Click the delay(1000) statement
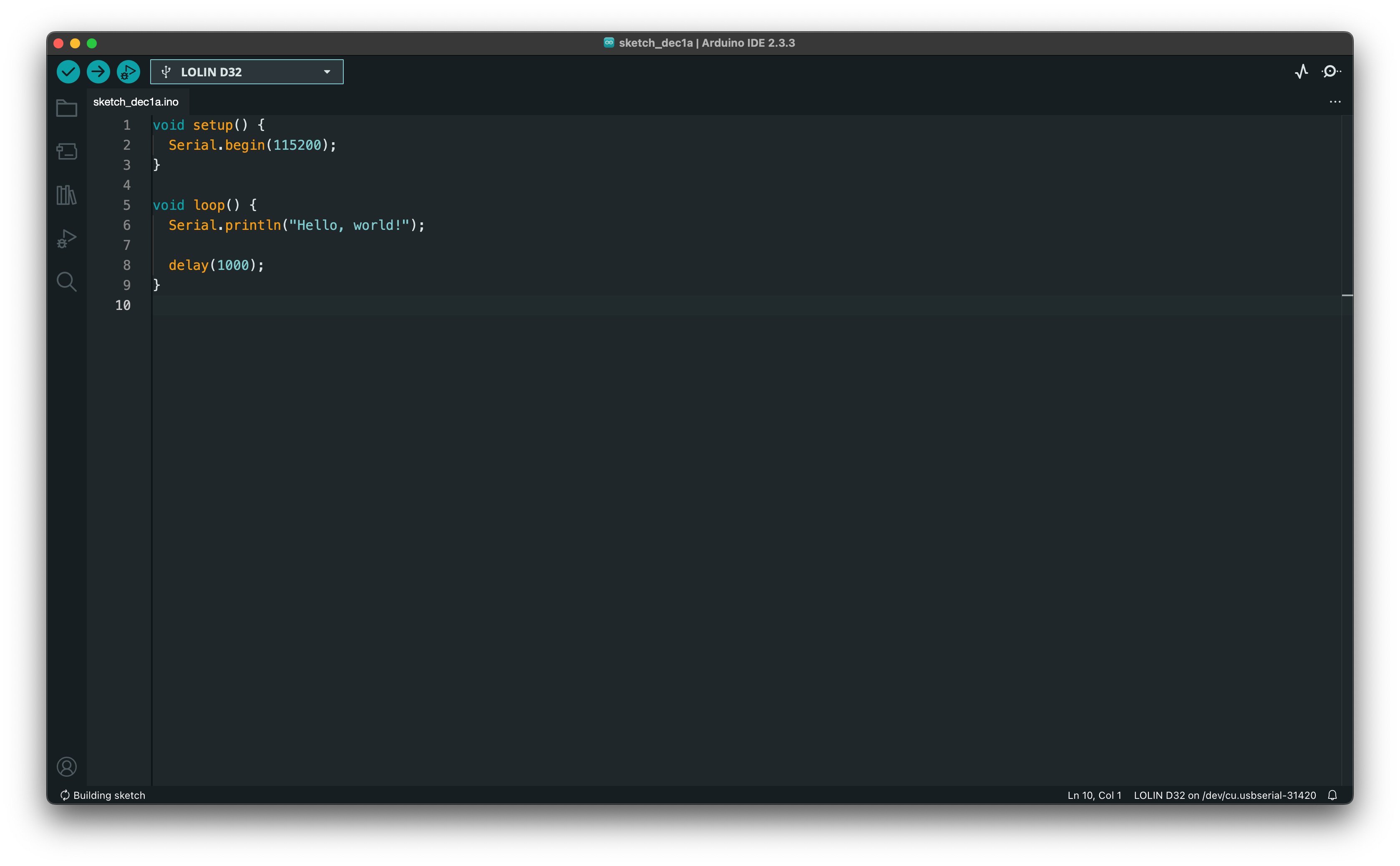The height and width of the screenshot is (866, 1400). (217, 265)
